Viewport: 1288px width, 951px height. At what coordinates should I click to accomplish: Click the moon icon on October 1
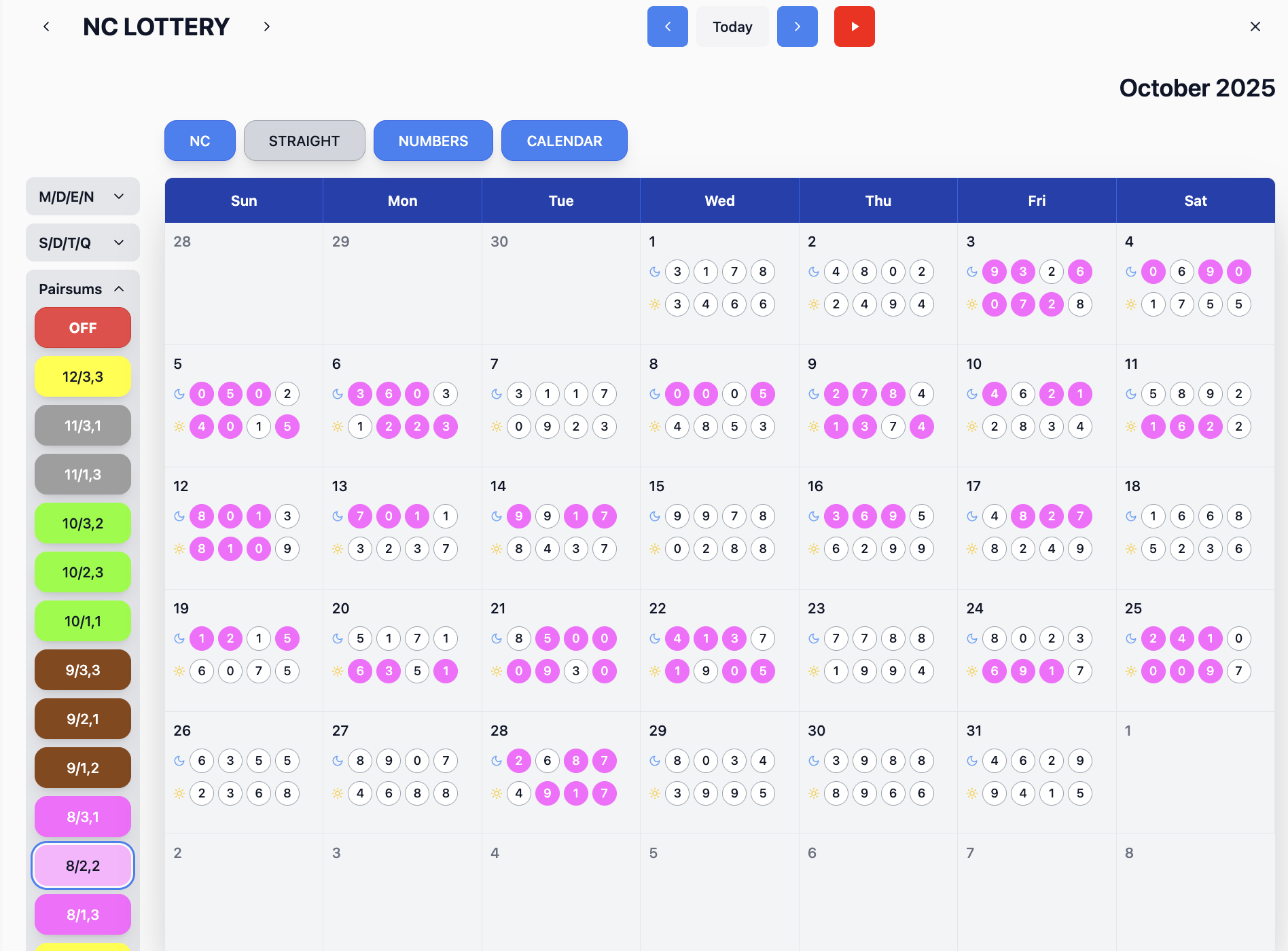[x=655, y=272]
